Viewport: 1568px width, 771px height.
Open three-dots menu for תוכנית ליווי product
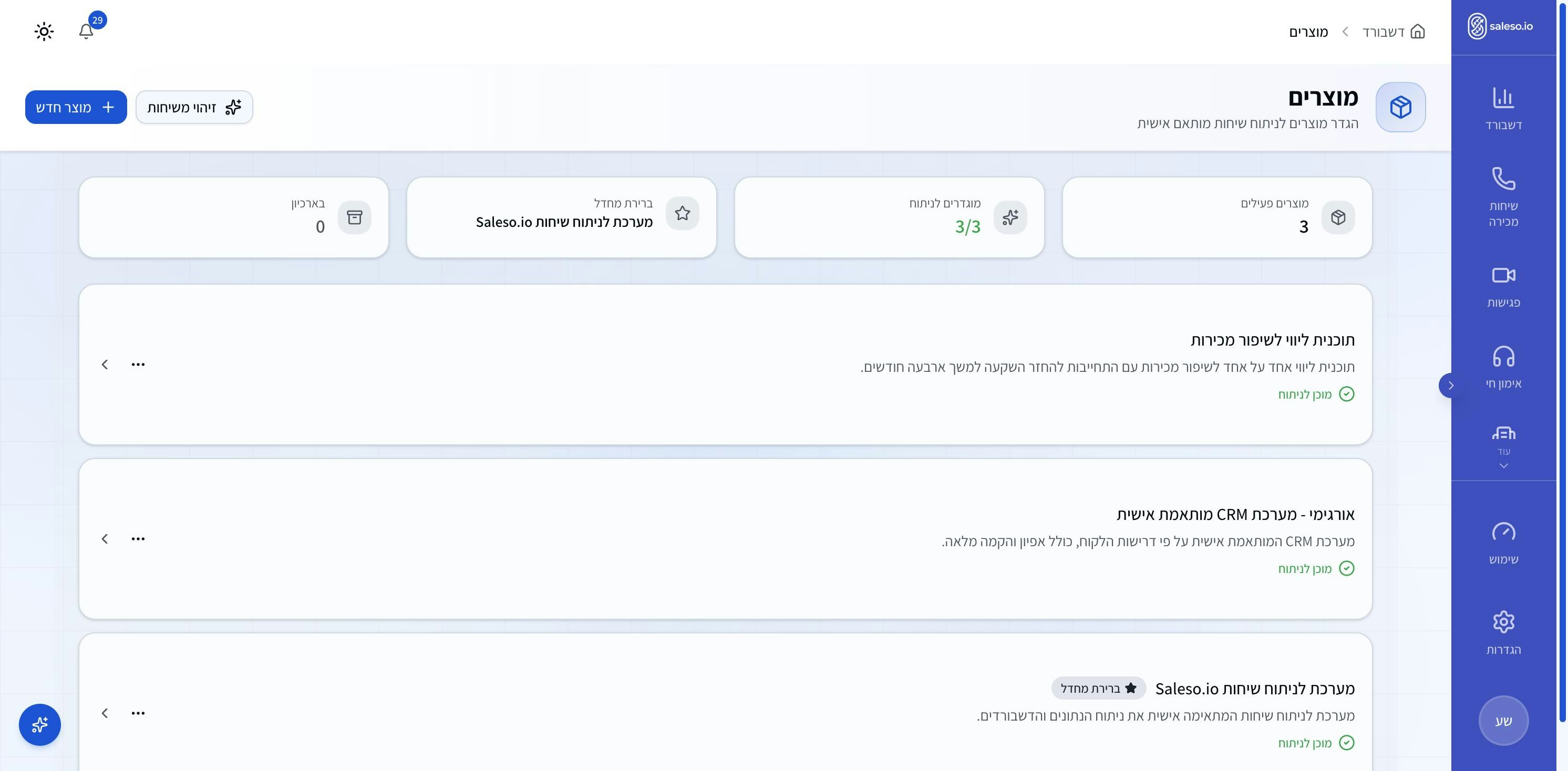pos(138,364)
